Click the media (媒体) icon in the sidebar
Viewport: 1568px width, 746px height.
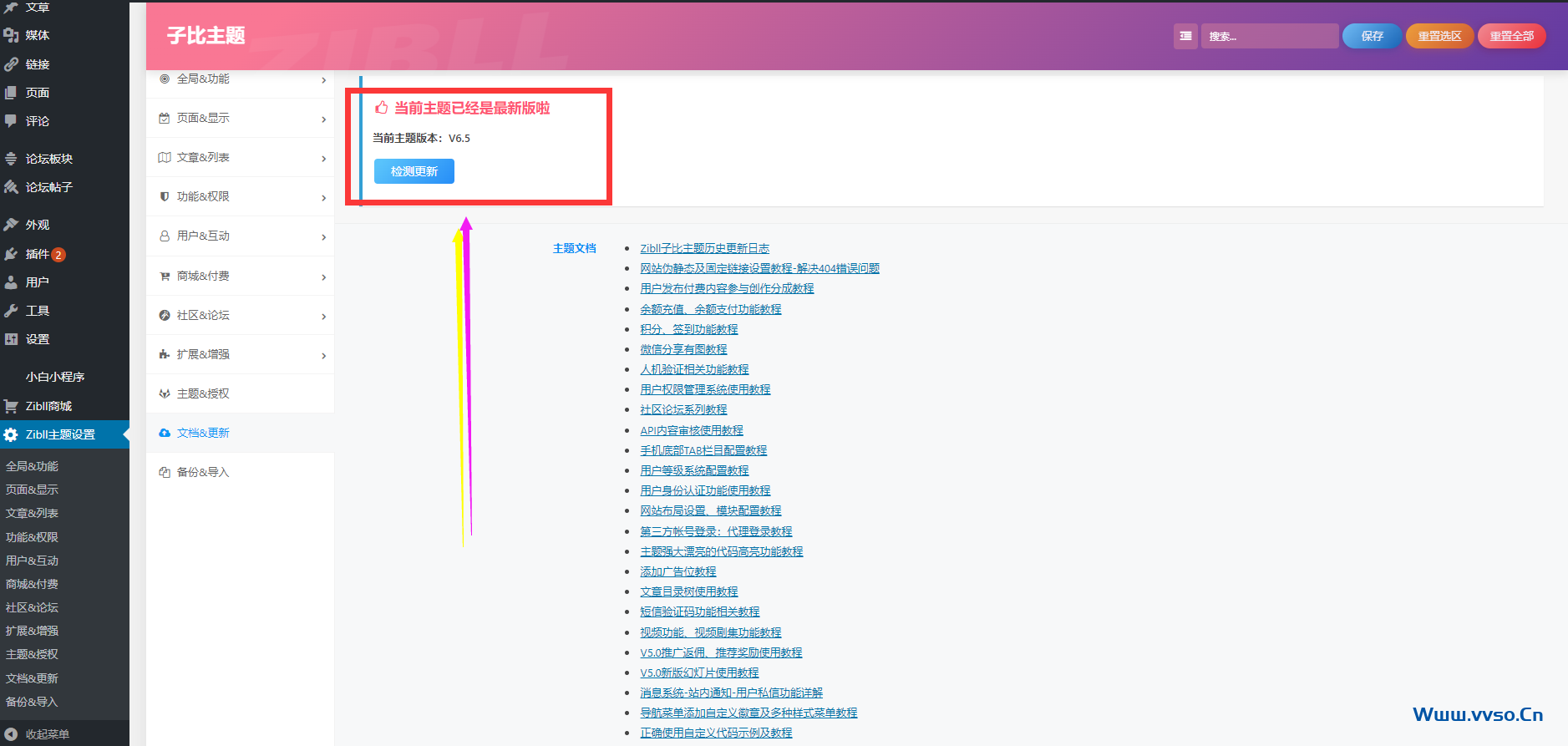[11, 35]
